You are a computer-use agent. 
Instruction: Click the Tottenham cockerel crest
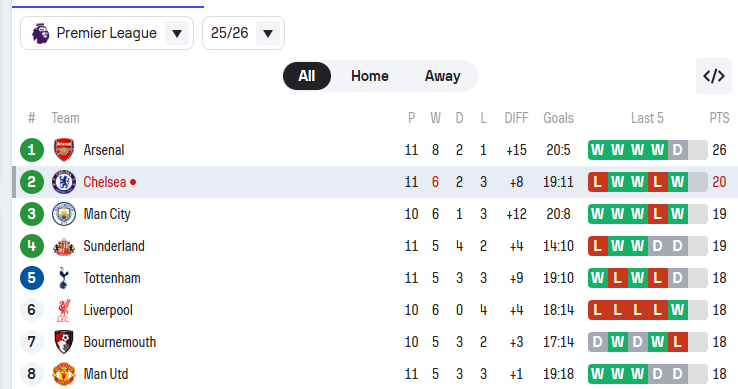coord(64,278)
